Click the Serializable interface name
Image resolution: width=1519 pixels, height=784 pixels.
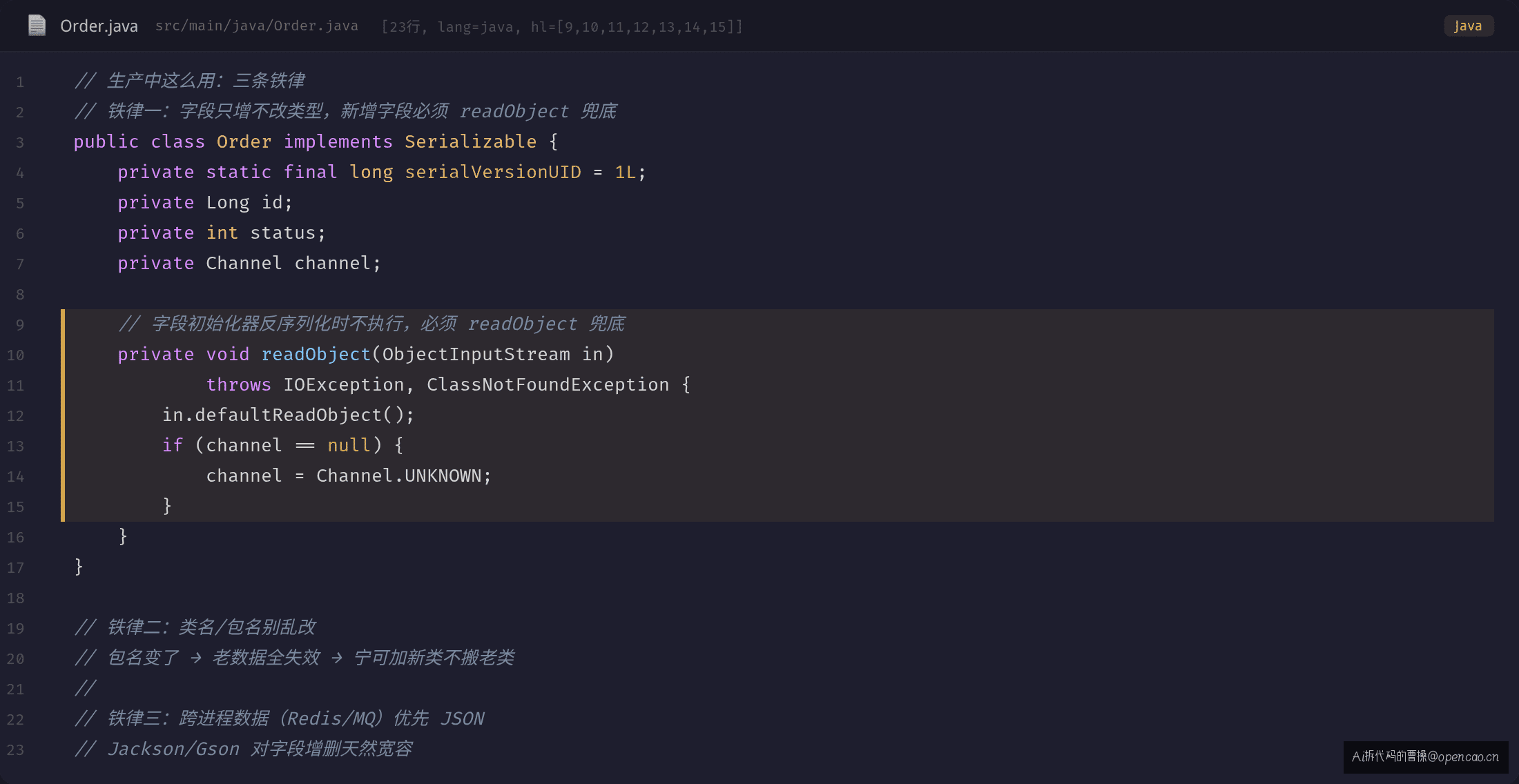(470, 141)
